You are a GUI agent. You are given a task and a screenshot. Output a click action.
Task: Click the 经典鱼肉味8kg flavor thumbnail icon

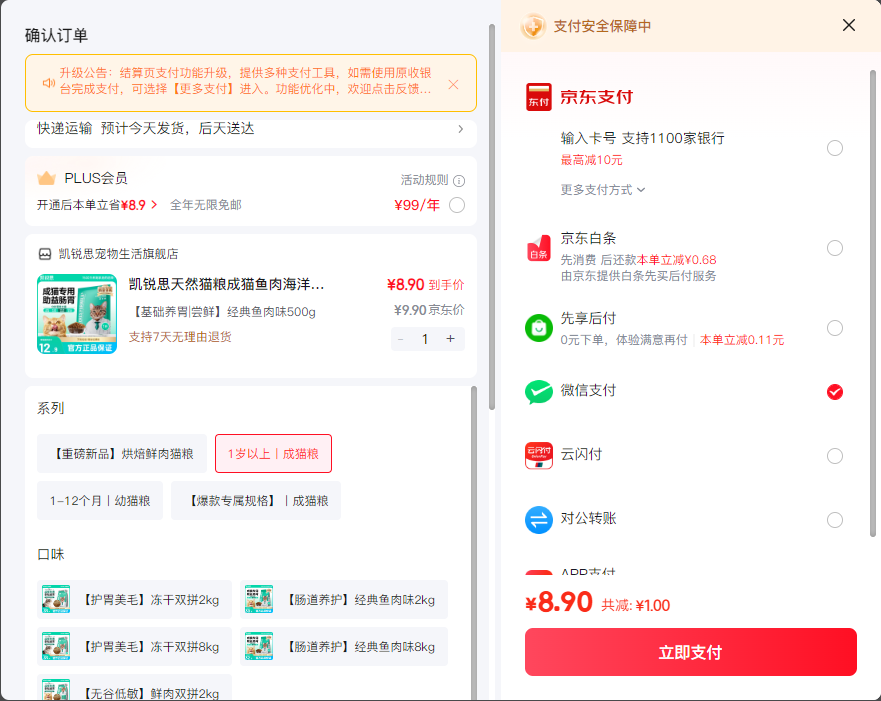259,646
